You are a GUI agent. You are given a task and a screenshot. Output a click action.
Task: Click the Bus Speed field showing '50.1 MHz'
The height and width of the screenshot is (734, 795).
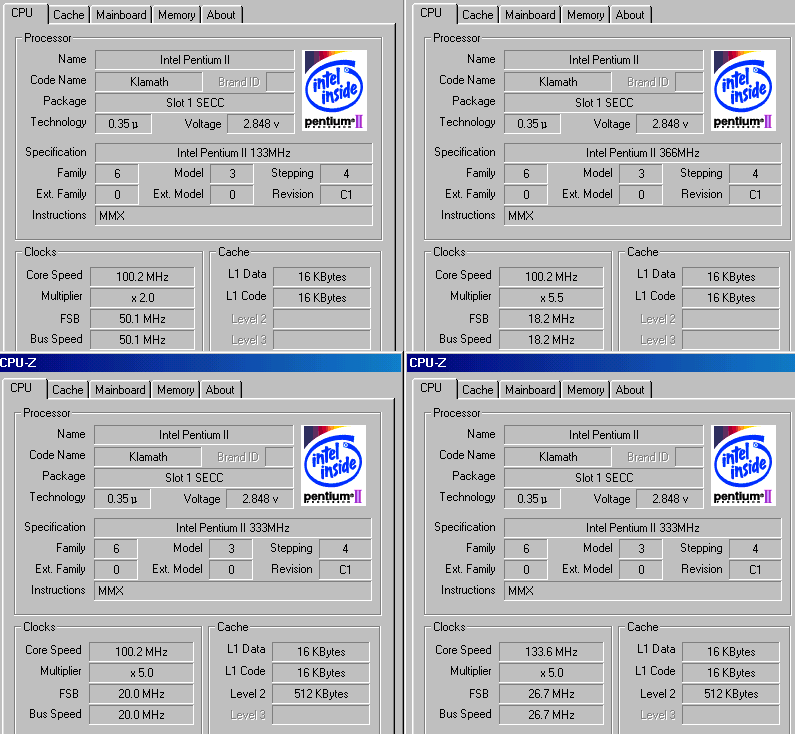click(142, 340)
